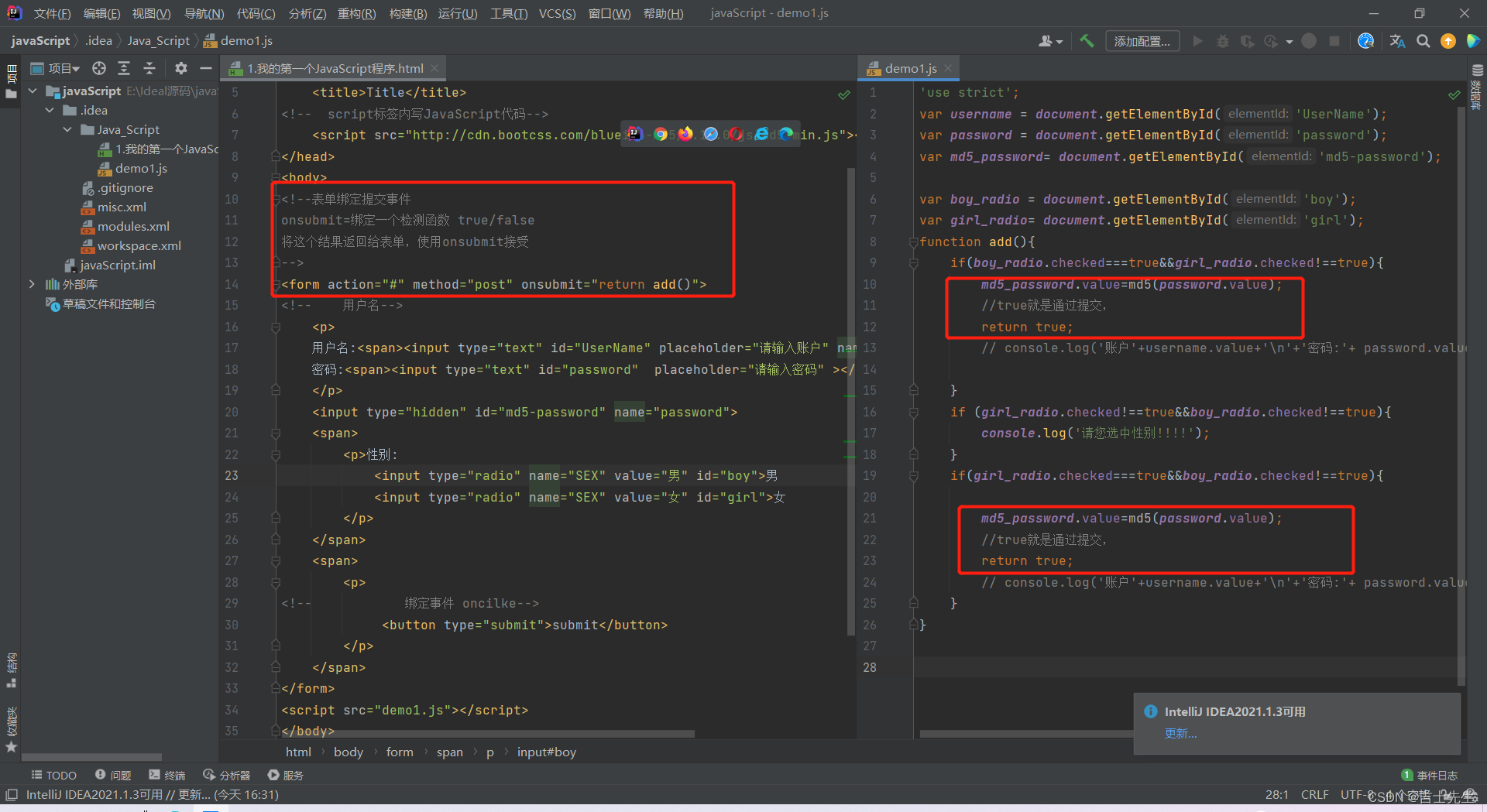Click Run with Coverage shield icon
This screenshot has height=812, width=1487.
(x=1247, y=41)
